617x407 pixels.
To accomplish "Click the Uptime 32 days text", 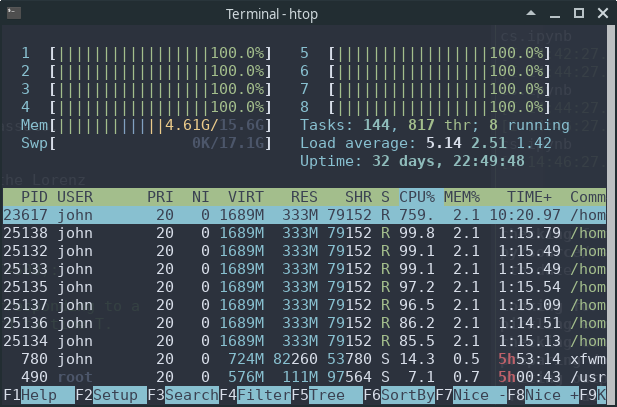I will [x=412, y=161].
